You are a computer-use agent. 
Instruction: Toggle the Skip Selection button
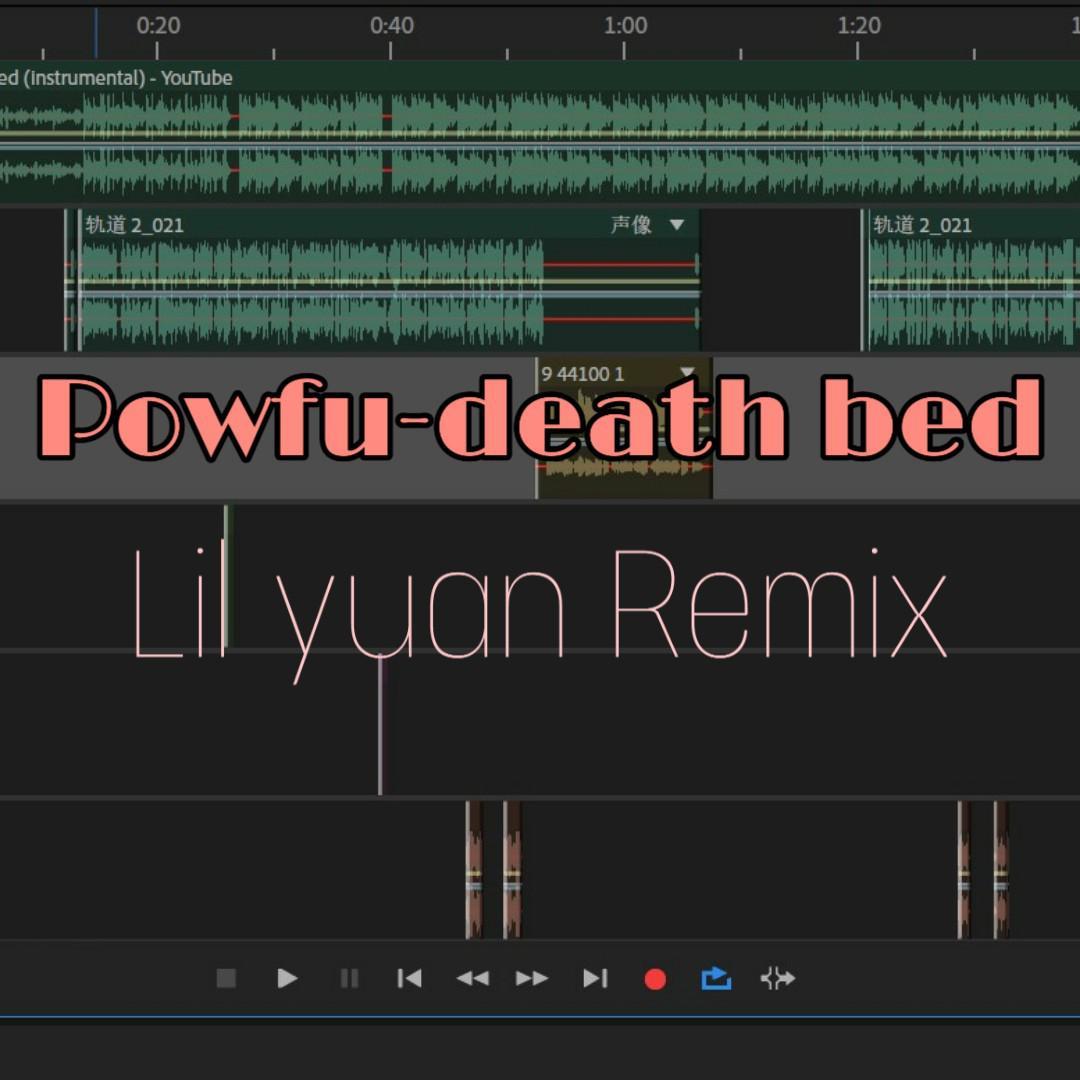coord(778,978)
